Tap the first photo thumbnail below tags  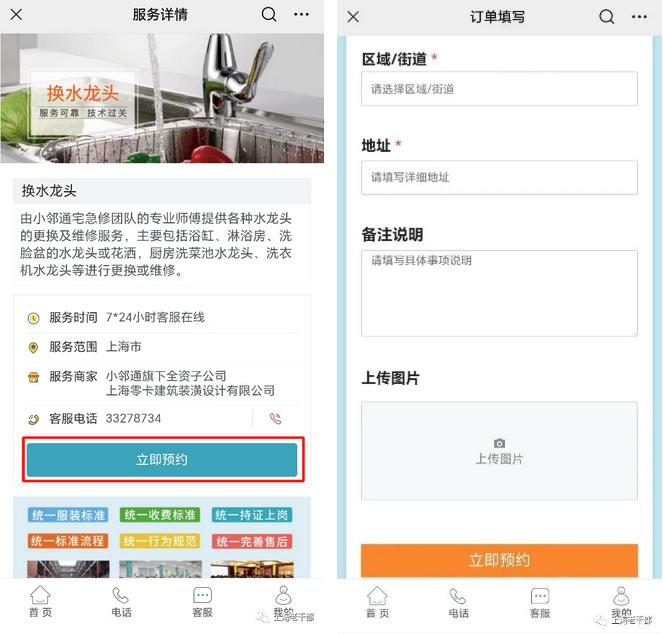pyautogui.click(x=68, y=569)
